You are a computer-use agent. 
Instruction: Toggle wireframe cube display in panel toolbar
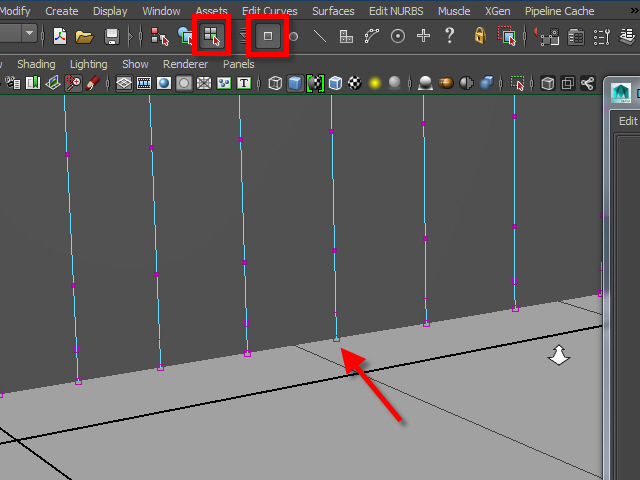275,84
